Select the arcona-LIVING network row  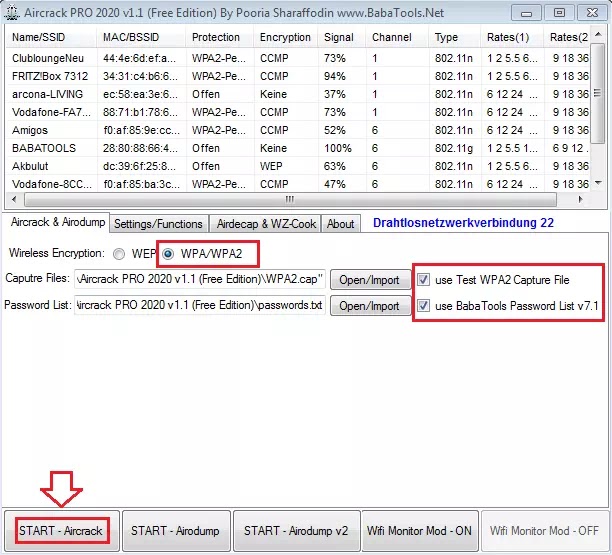click(297, 94)
